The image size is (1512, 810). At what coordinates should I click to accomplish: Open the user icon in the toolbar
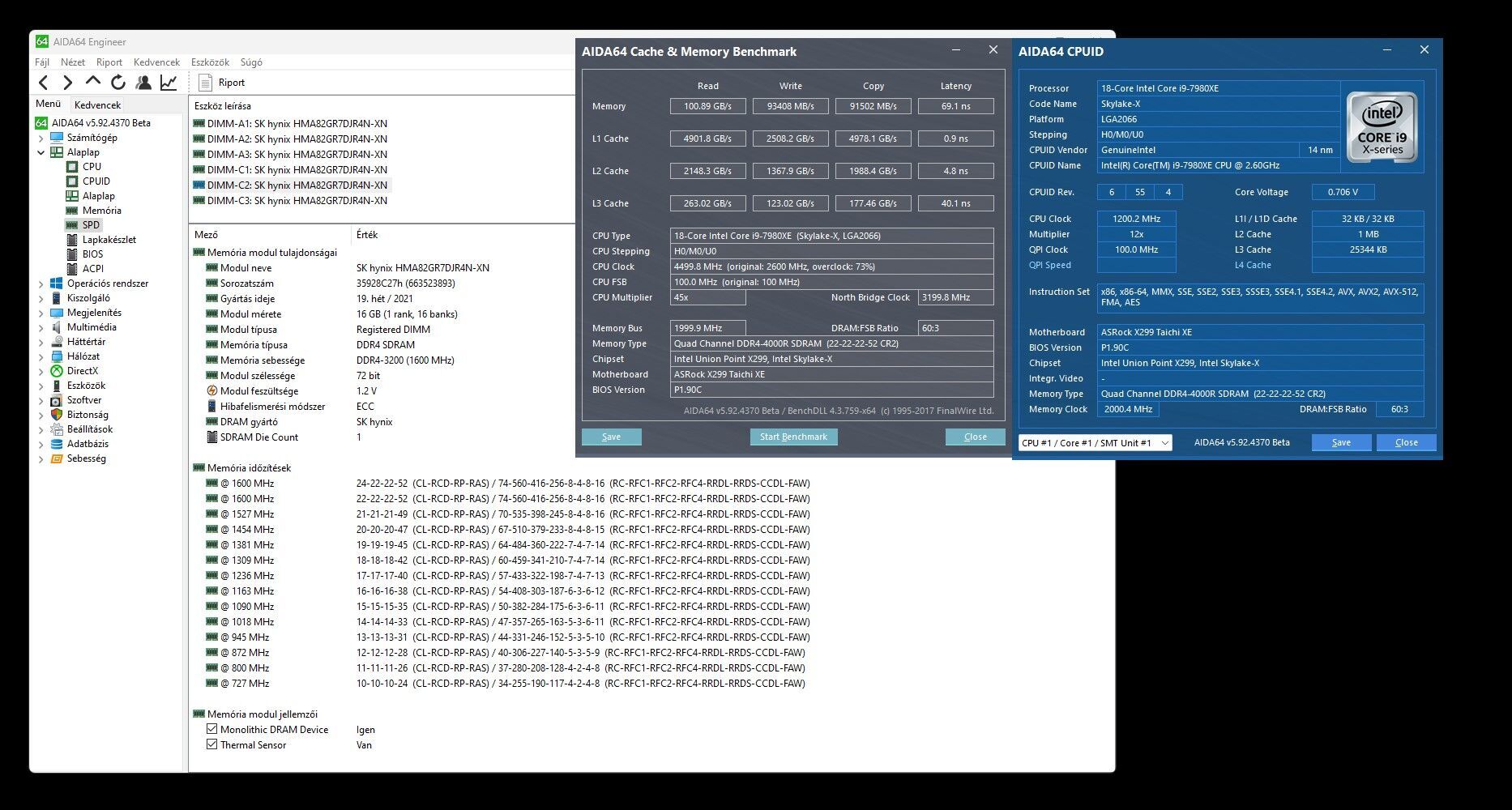[x=143, y=82]
